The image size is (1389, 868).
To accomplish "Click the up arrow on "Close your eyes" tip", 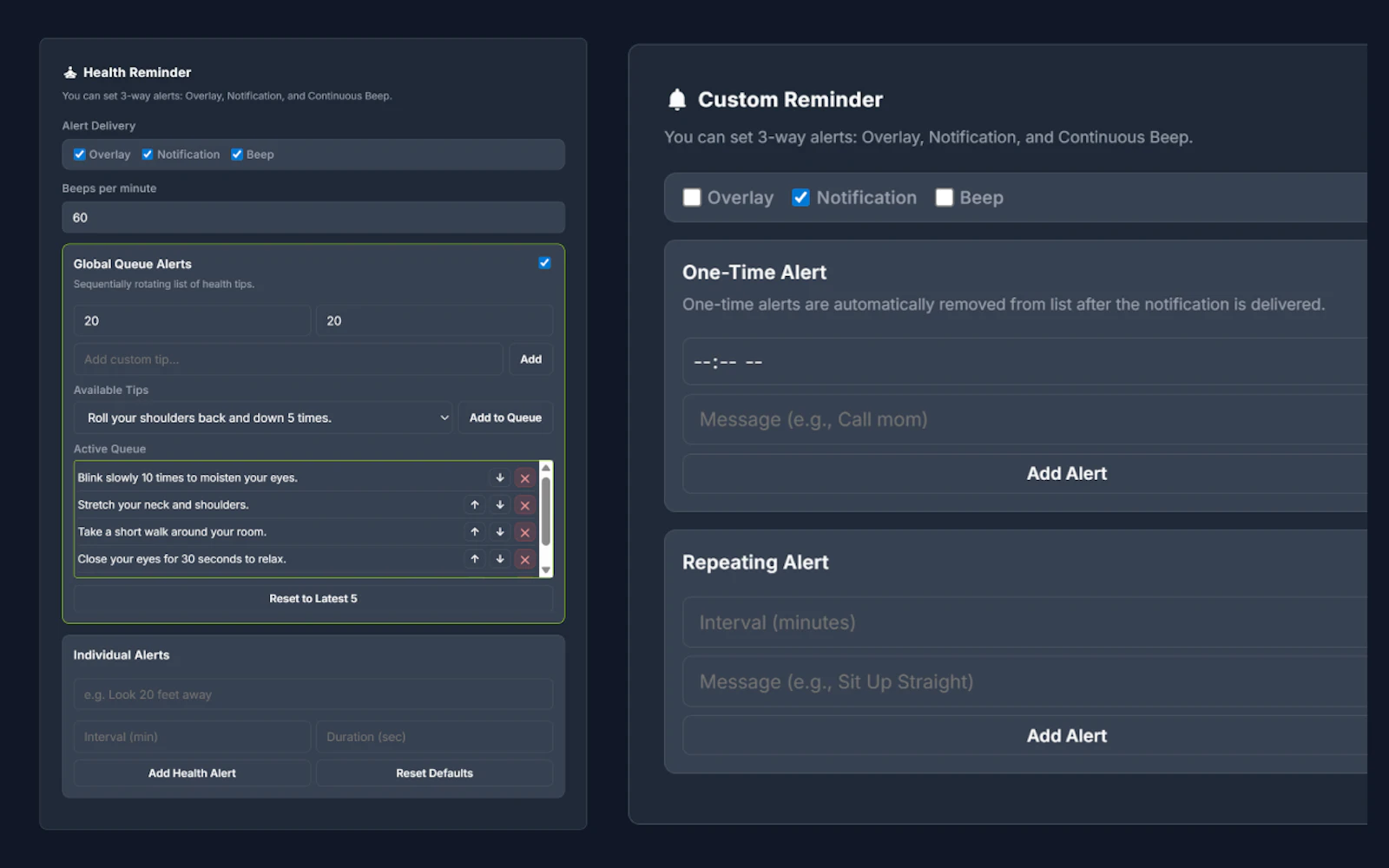I will pos(474,559).
